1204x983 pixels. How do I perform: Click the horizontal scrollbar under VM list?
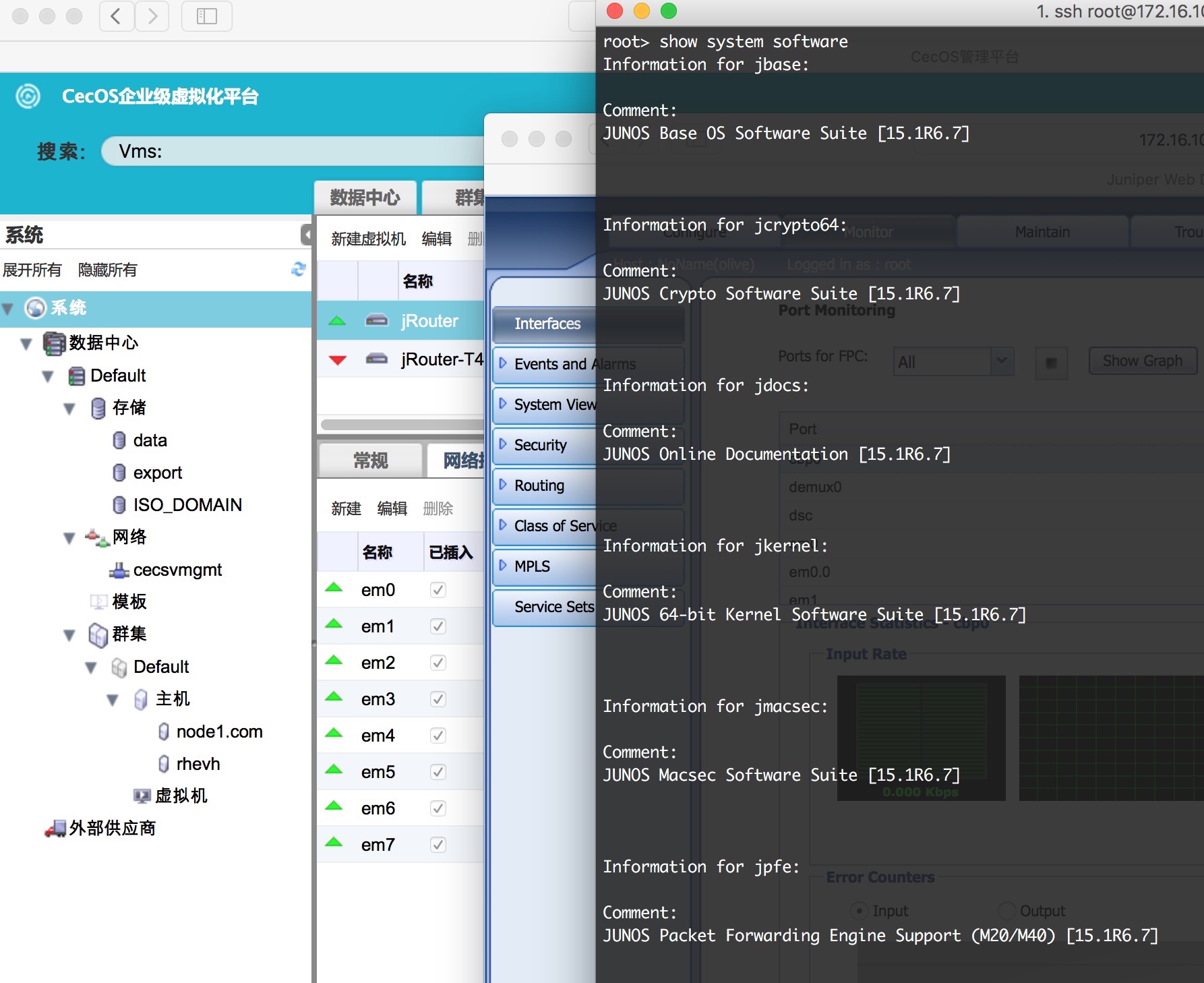(402, 425)
